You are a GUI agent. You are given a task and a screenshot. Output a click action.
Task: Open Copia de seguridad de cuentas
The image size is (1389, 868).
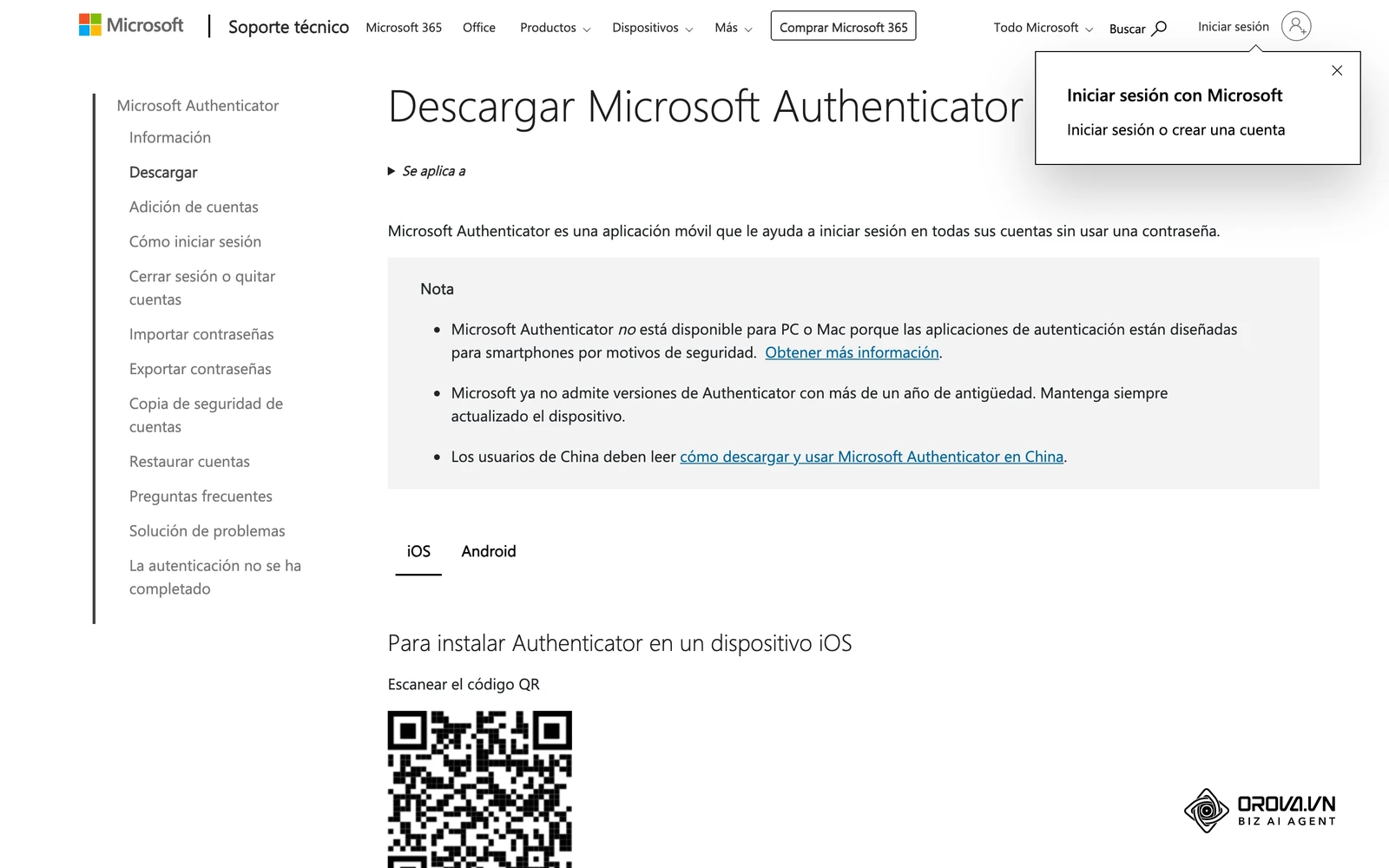206,415
